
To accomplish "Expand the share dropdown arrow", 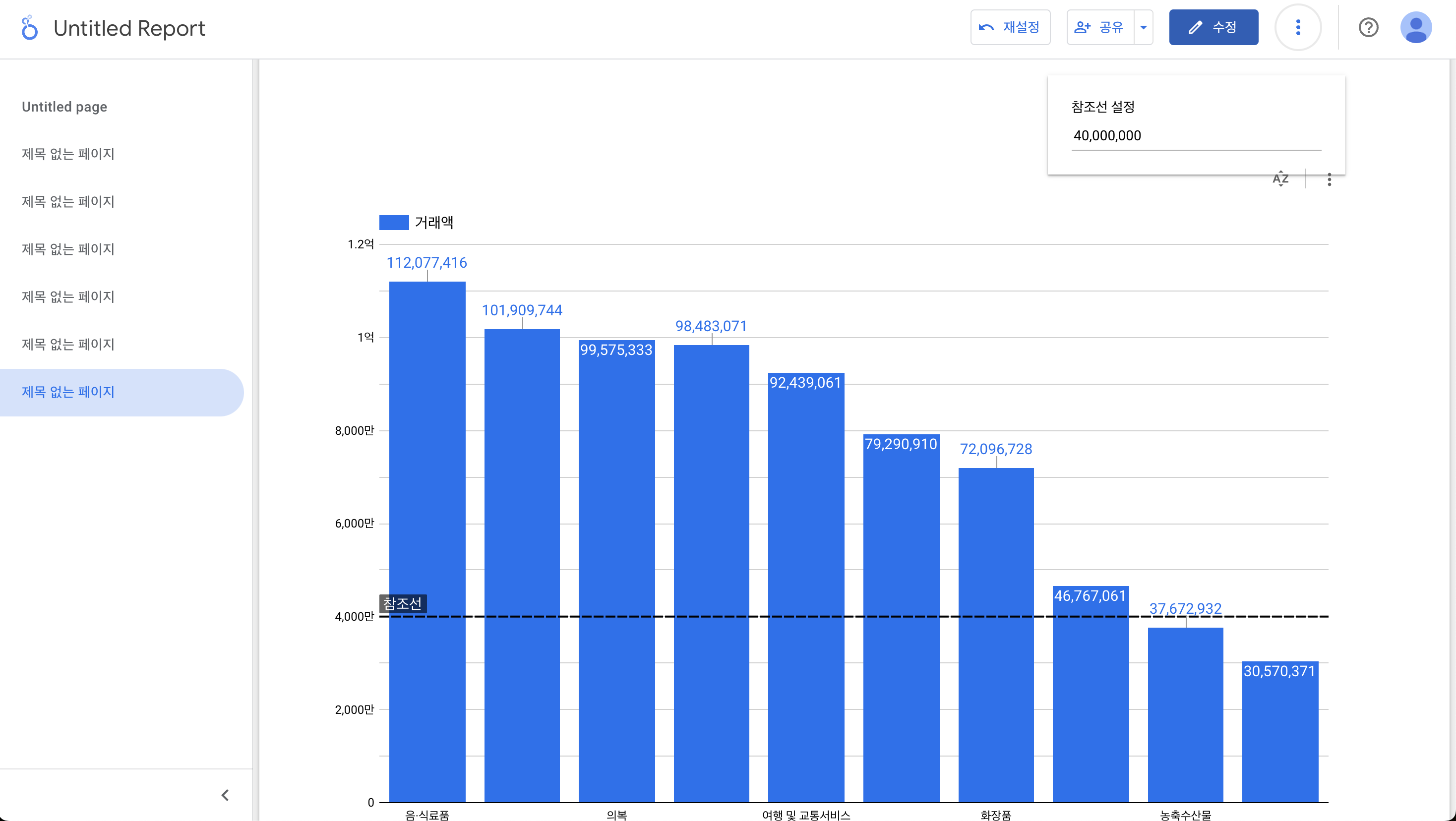I will coord(1144,28).
